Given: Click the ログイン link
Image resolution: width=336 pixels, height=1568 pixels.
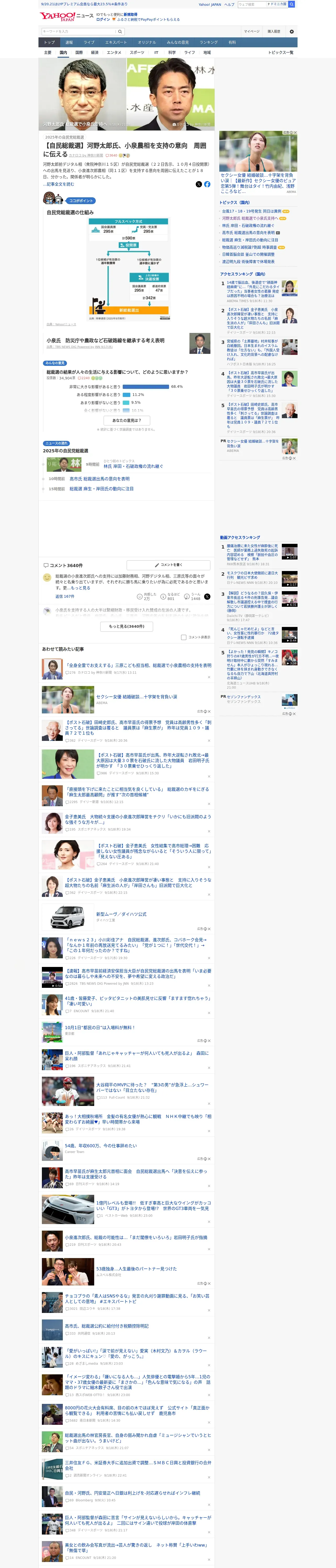Looking at the screenshot, I should point(103,20).
